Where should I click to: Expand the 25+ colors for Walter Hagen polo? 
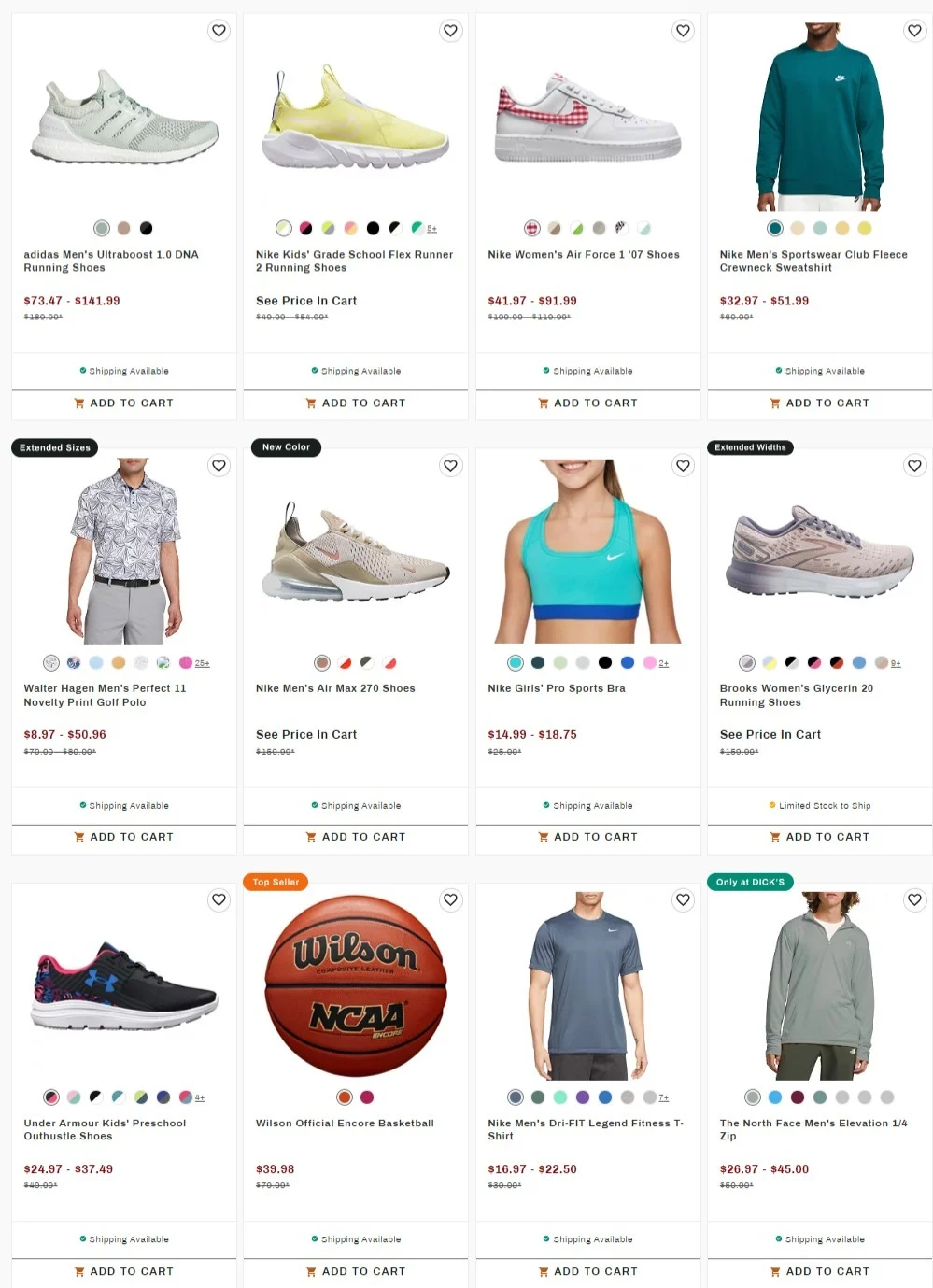202,663
